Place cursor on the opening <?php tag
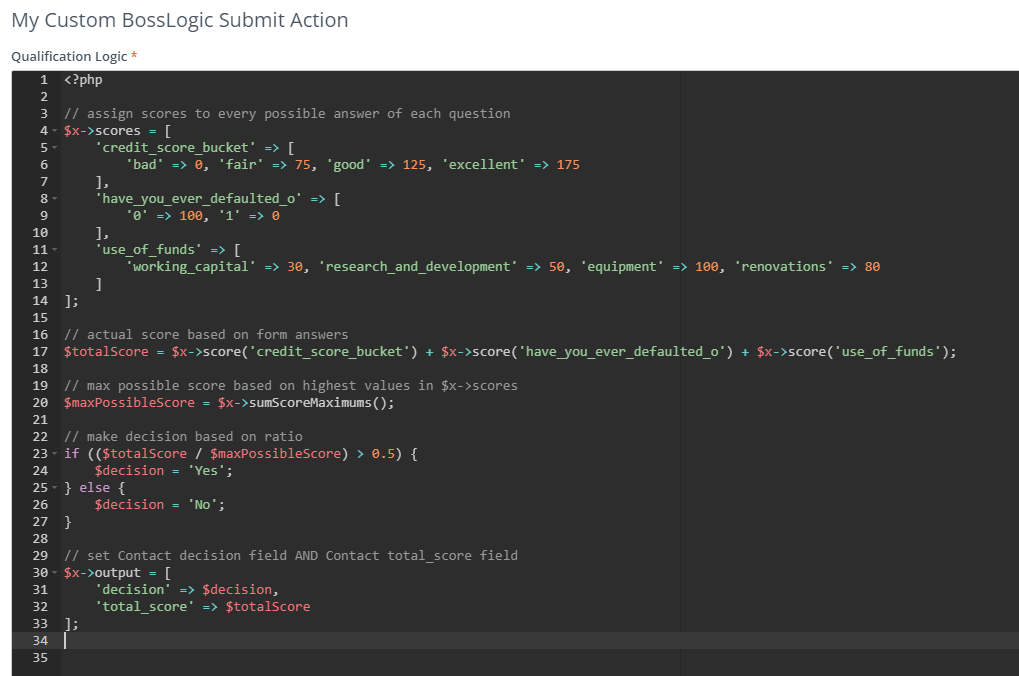 click(83, 80)
